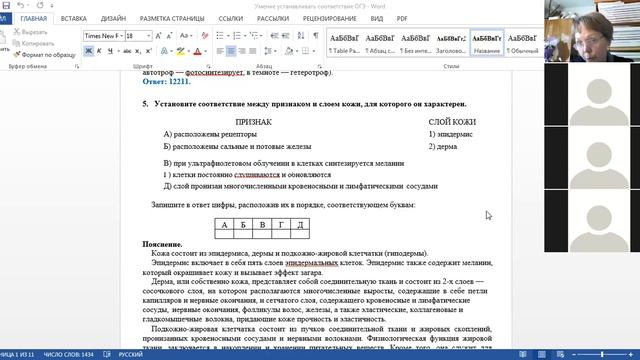Viewport: 640px width, 360px height.
Task: Switch to the РЕЦЕНЗИРОВАНИЕ tab
Action: 329,19
